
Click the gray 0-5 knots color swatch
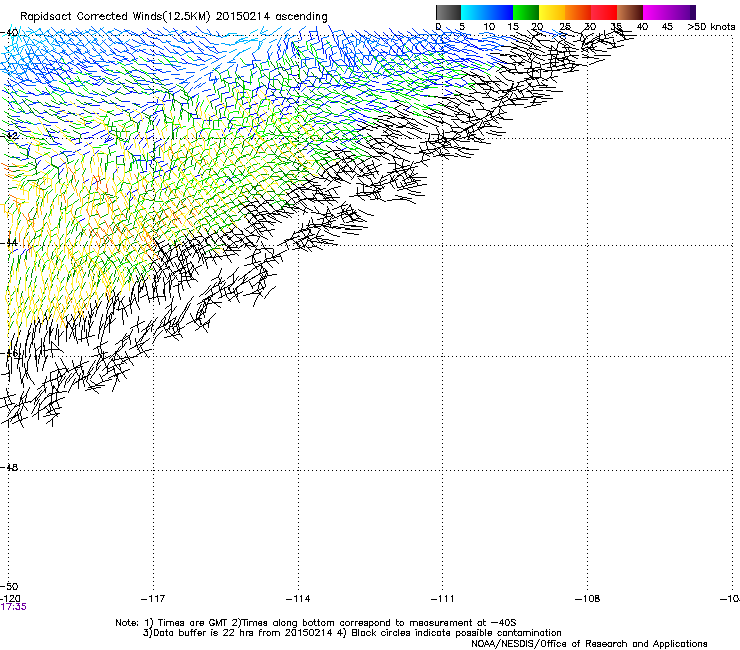[448, 12]
